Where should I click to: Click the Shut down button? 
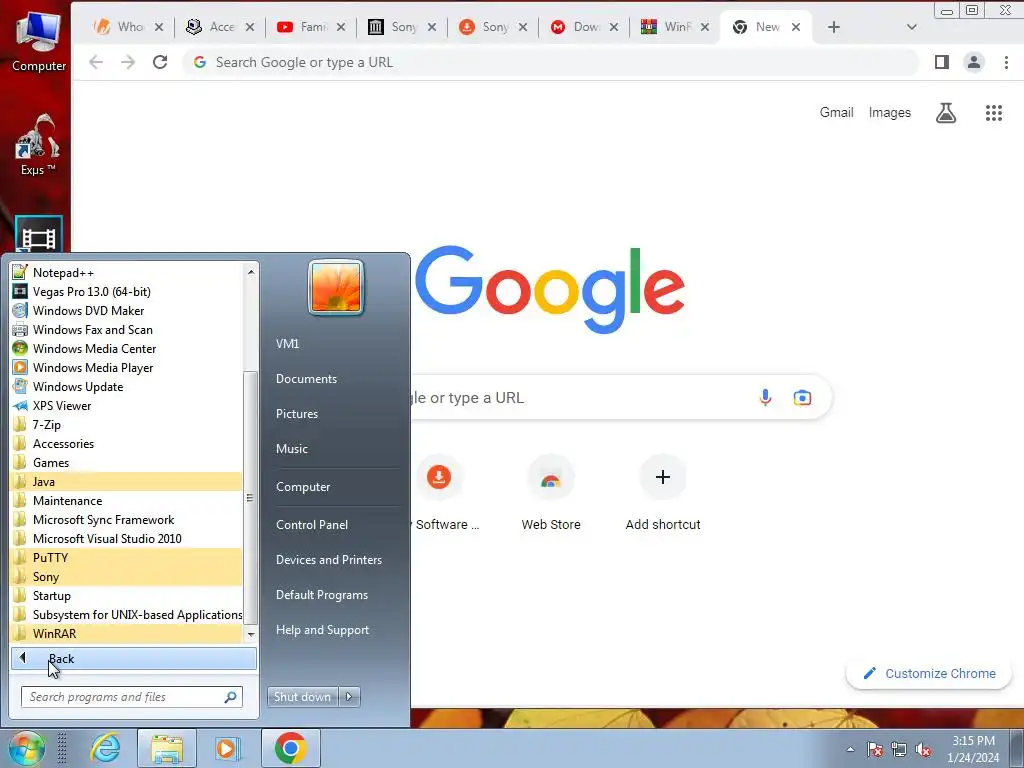(302, 697)
